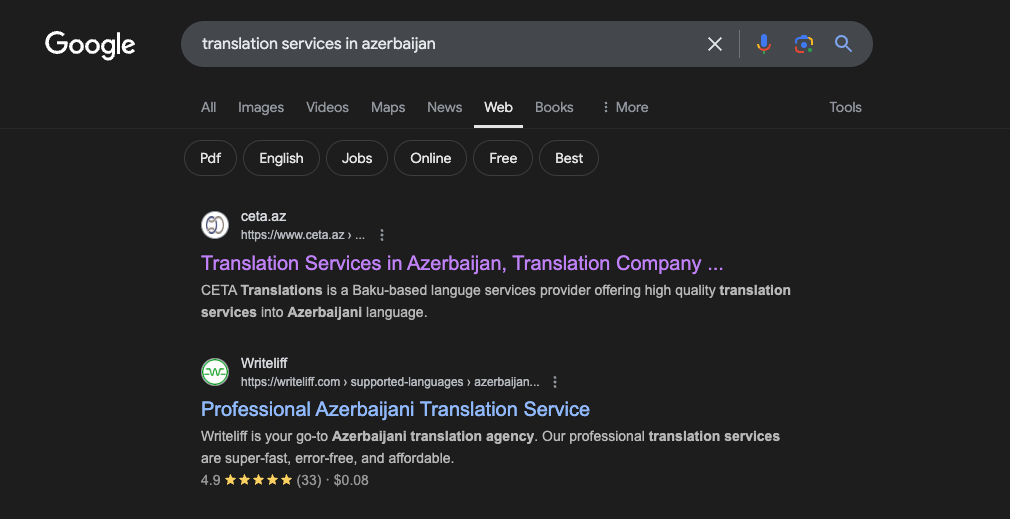This screenshot has height=519, width=1010.
Task: Select the Web tab
Action: (x=499, y=108)
